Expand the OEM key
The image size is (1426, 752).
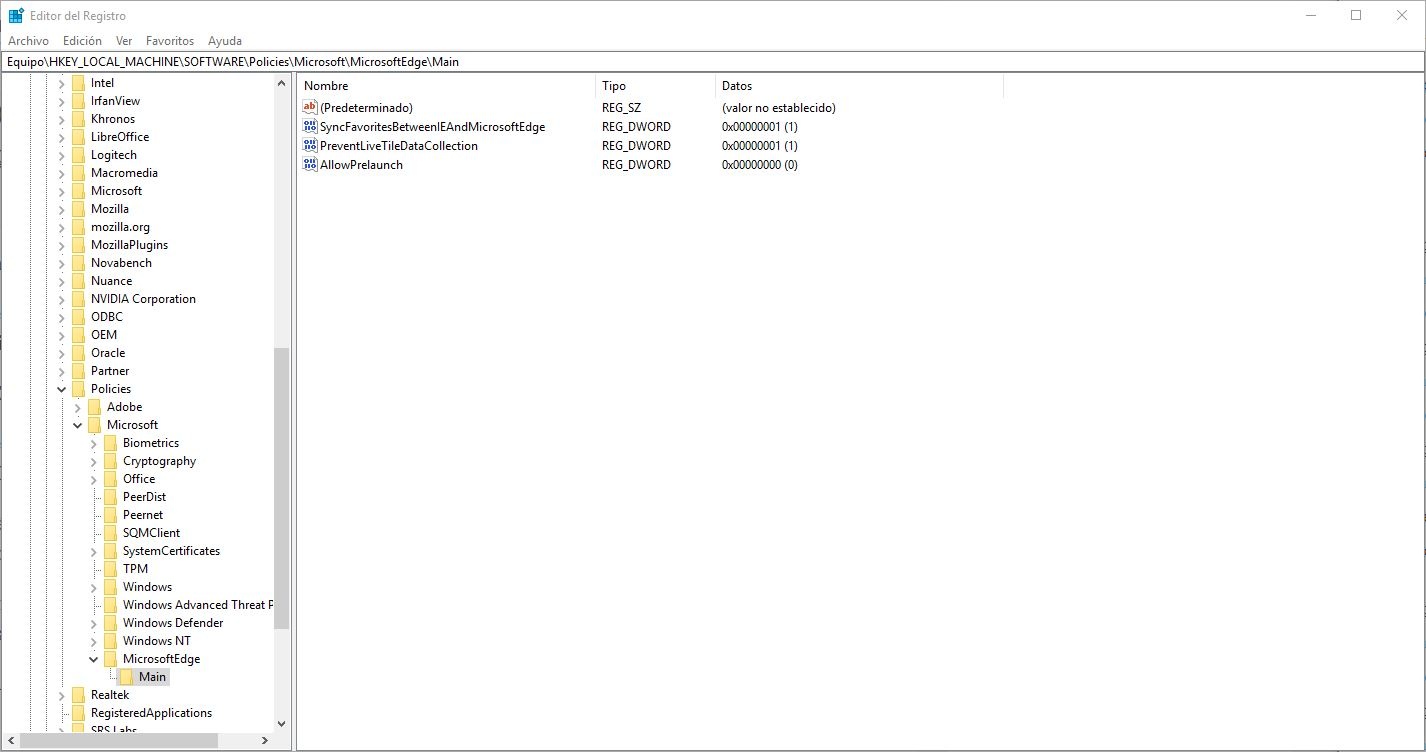pyautogui.click(x=62, y=335)
